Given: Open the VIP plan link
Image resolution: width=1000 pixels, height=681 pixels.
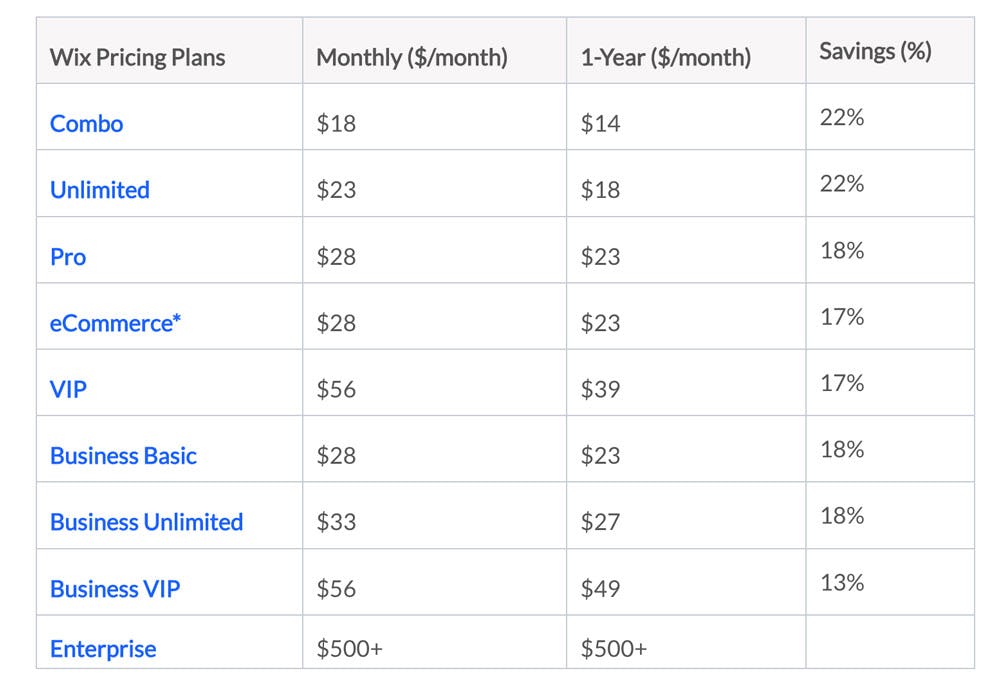Looking at the screenshot, I should (68, 389).
